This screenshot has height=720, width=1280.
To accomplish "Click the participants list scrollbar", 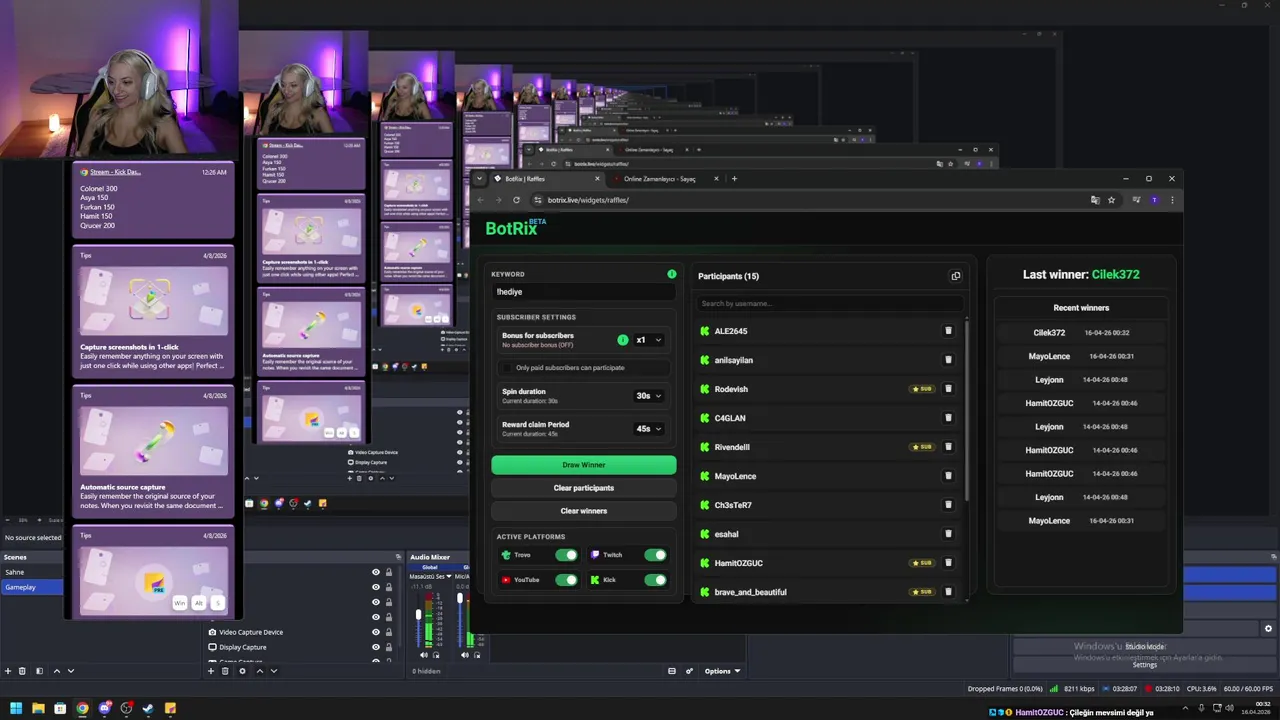I will [967, 410].
